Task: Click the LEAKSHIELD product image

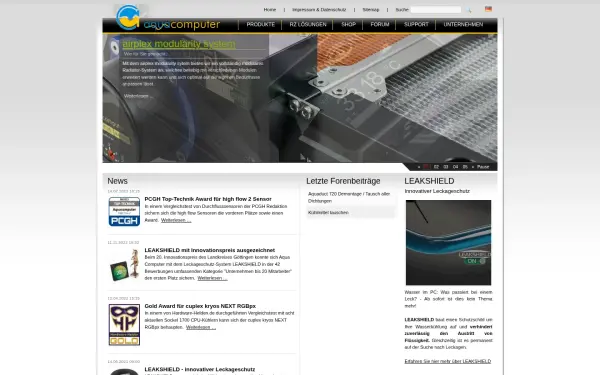Action: coord(448,243)
